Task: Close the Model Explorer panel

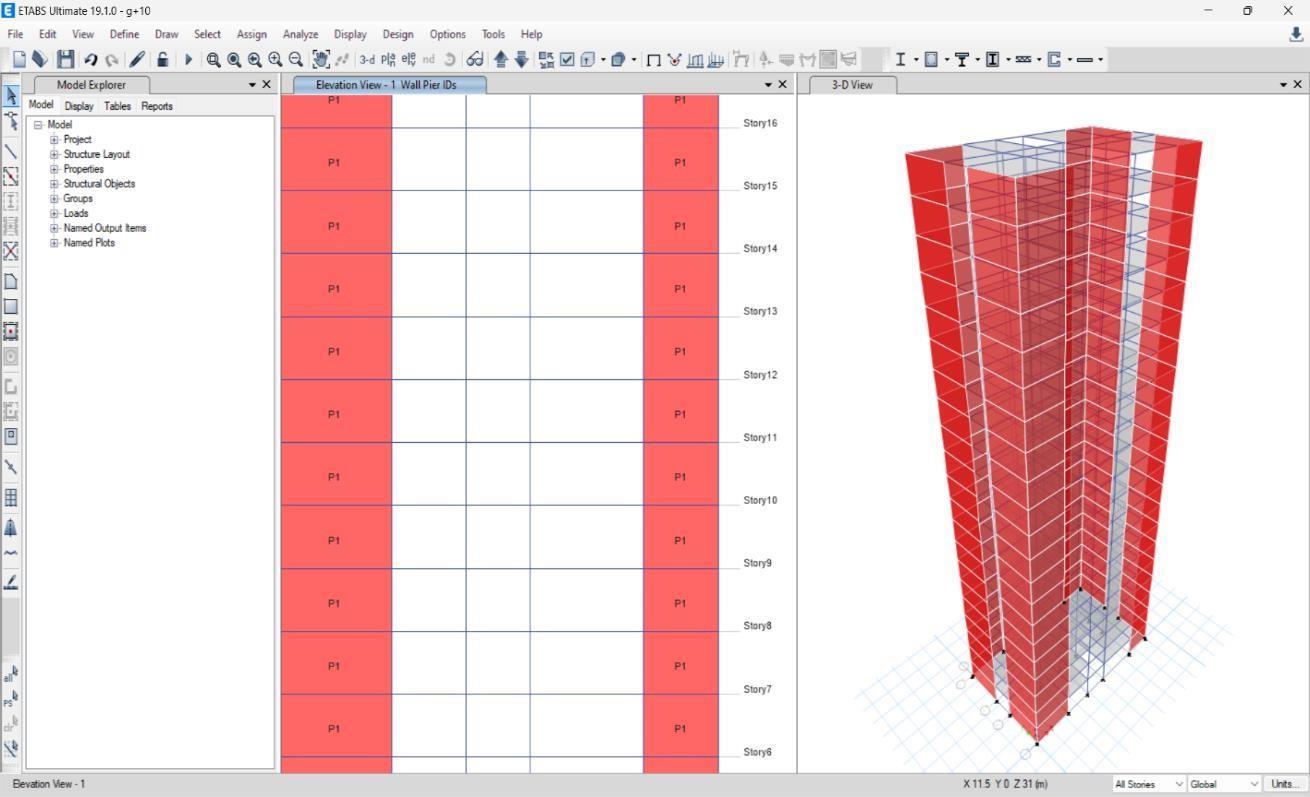Action: click(x=266, y=85)
